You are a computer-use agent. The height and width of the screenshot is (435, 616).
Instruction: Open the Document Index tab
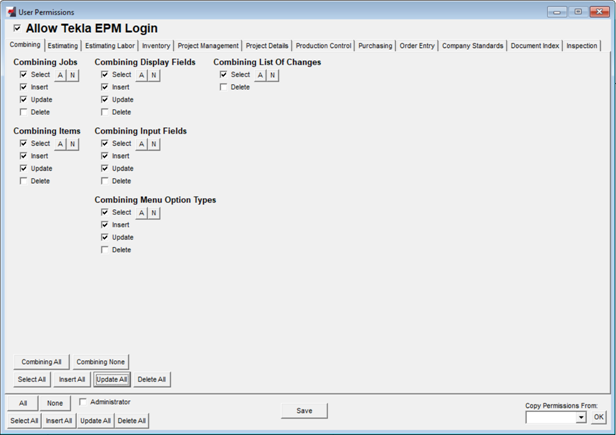click(x=535, y=46)
